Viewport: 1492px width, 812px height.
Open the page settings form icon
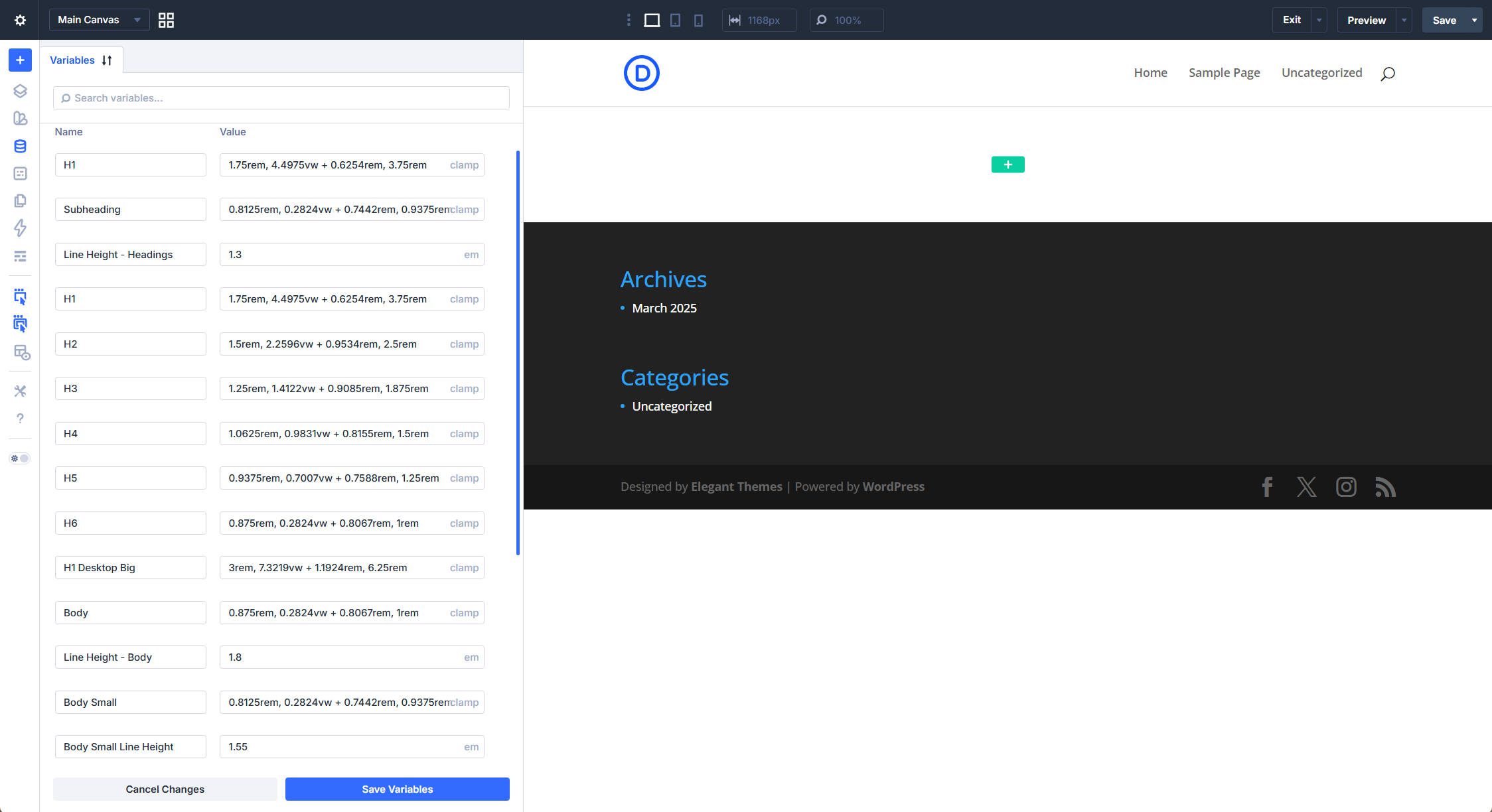pos(20,173)
